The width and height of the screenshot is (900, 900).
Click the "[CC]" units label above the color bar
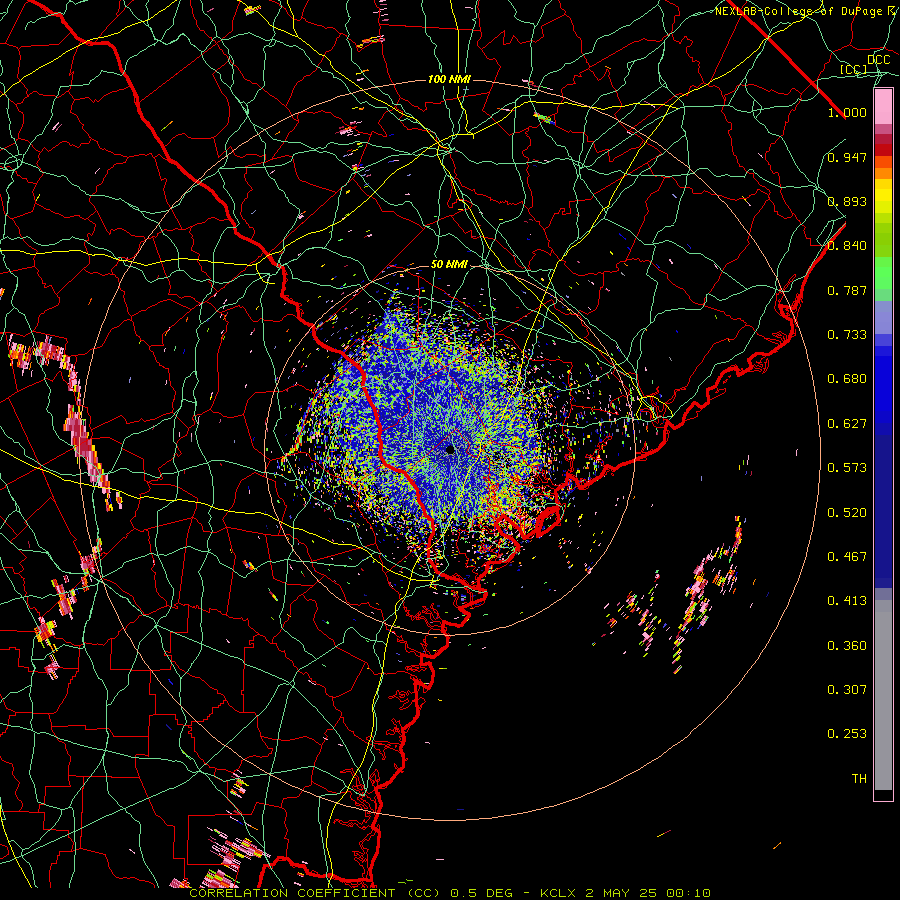click(854, 69)
